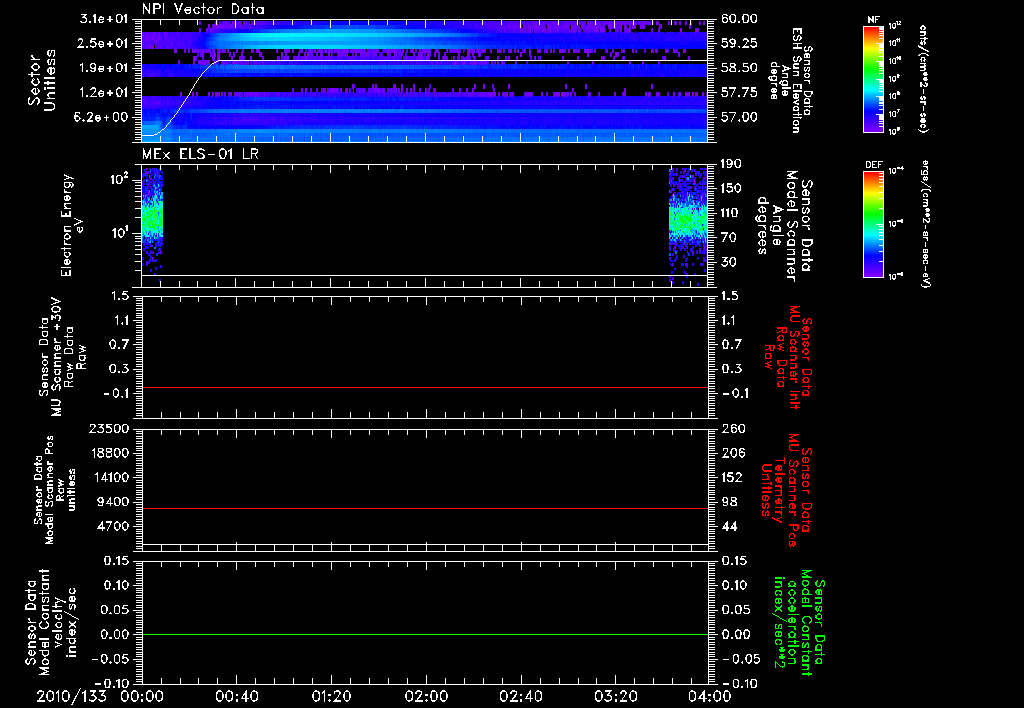The height and width of the screenshot is (708, 1024).
Task: Click the 1.2e+01 sector tick value
Action: (x=104, y=93)
